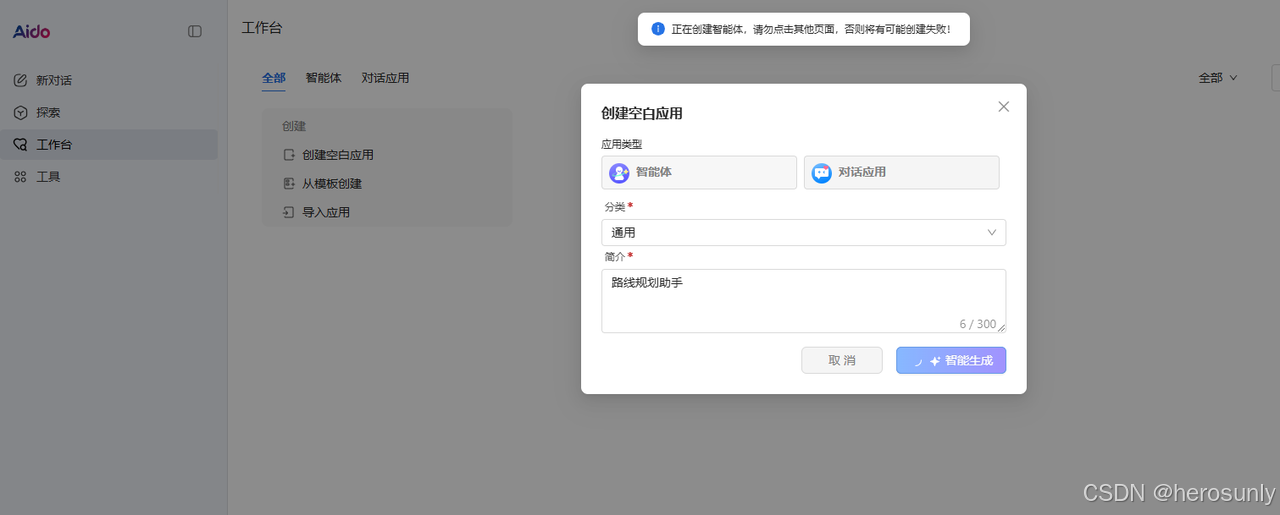The width and height of the screenshot is (1280, 515).
Task: Click the 创建 section heading
Action: (x=294, y=127)
